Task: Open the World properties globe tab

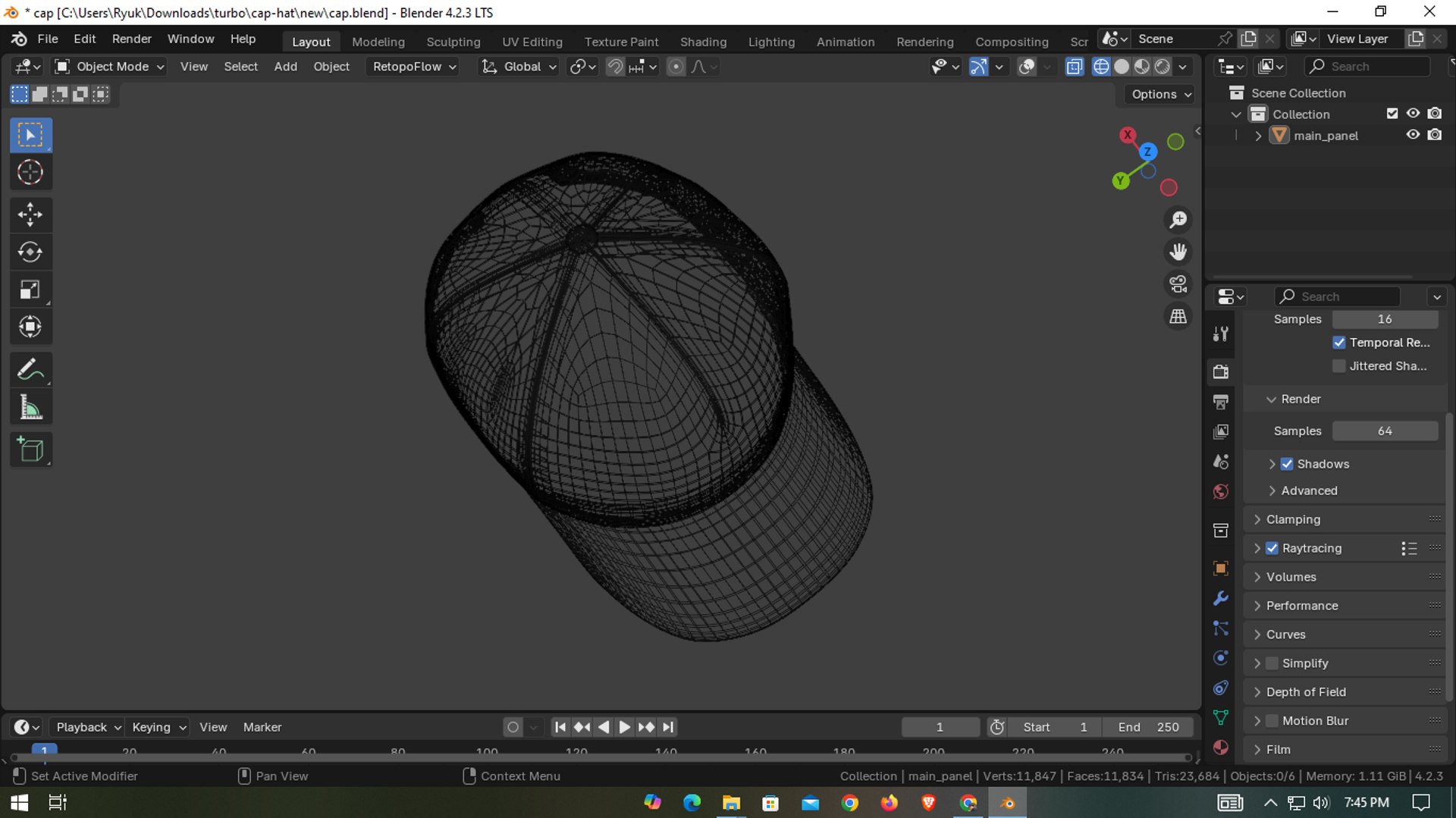Action: 1220,492
